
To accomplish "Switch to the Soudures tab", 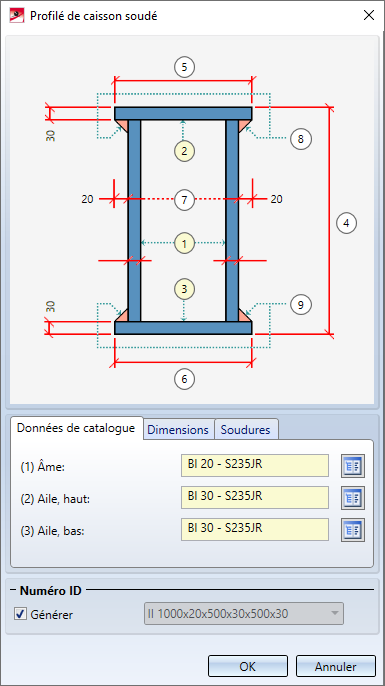I will coord(245,430).
